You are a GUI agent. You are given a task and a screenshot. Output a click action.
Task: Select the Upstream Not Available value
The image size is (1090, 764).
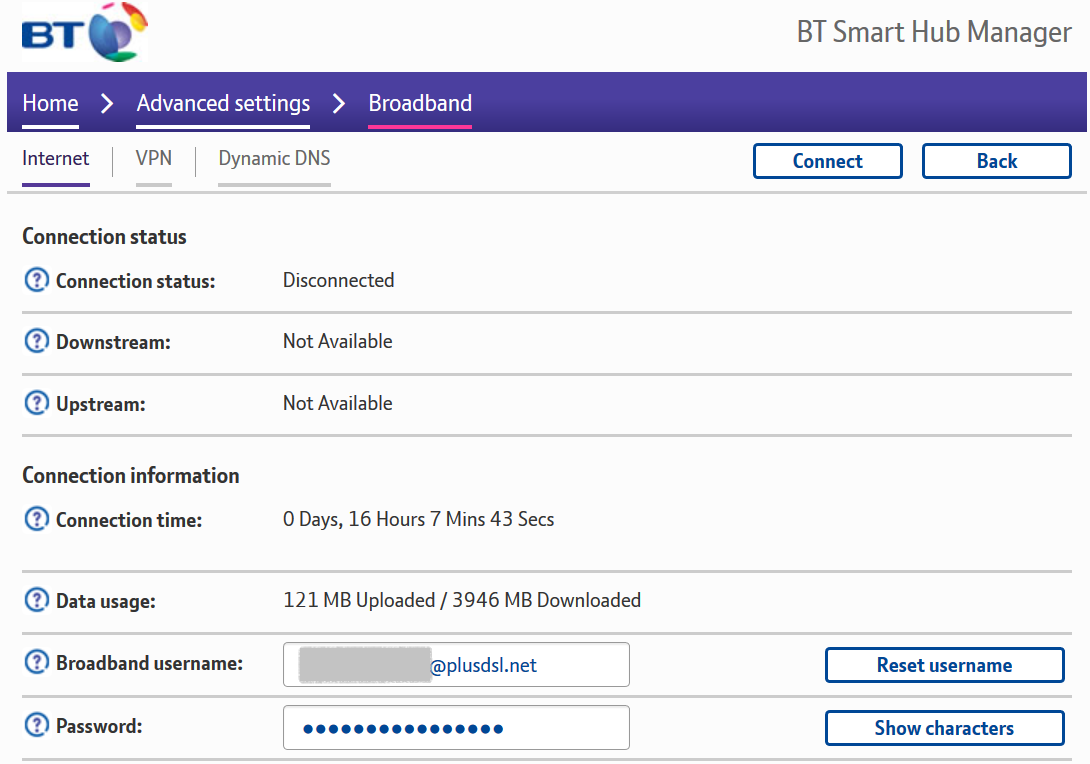tap(338, 403)
